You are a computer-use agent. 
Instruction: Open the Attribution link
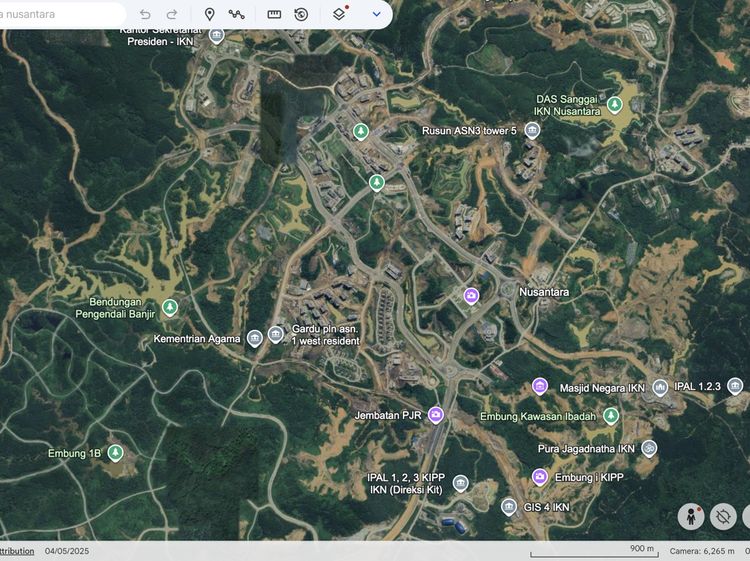click(16, 551)
